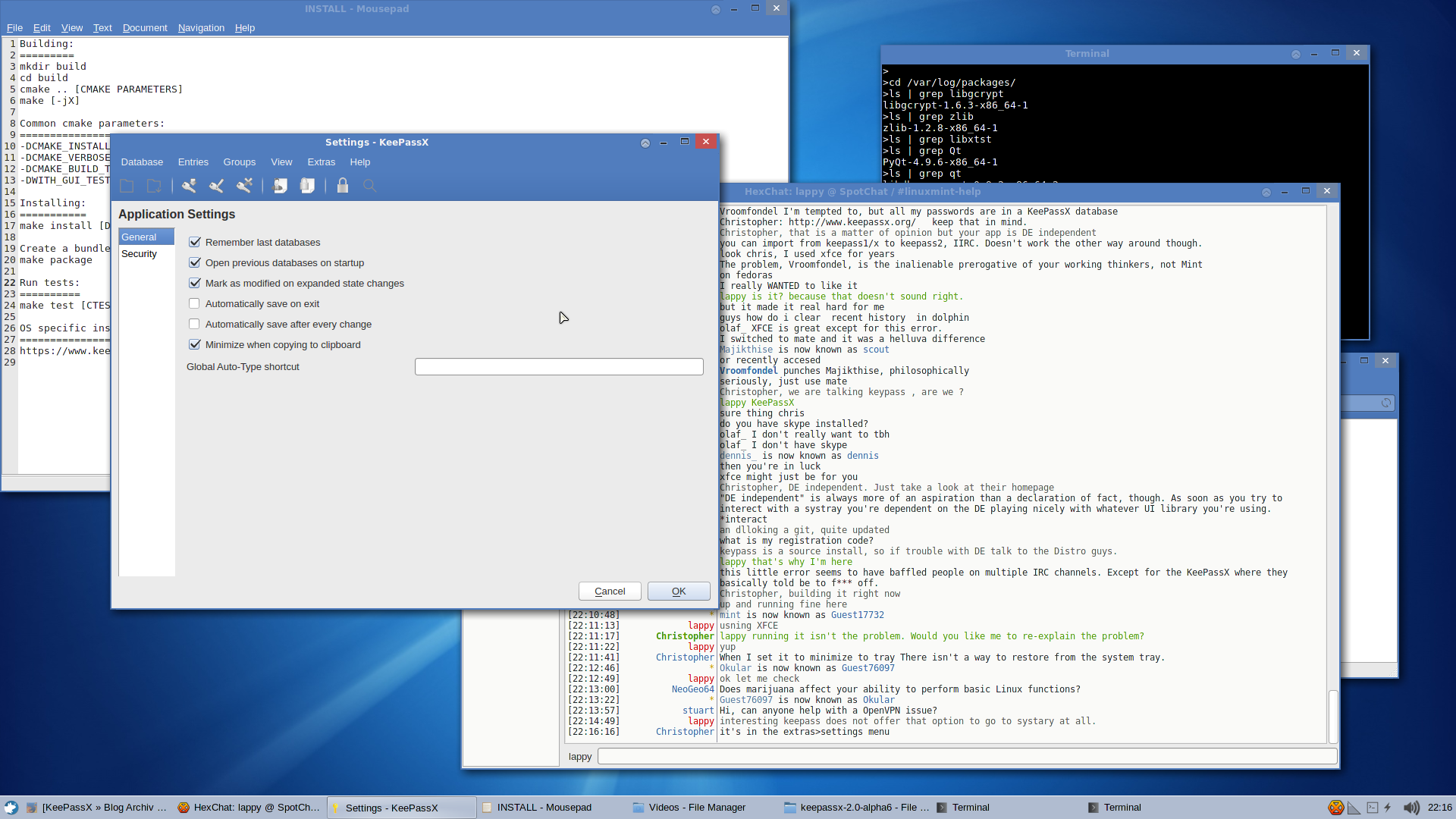Click the Copy username icon in toolbar
This screenshot has width=1456, height=819.
[x=280, y=186]
